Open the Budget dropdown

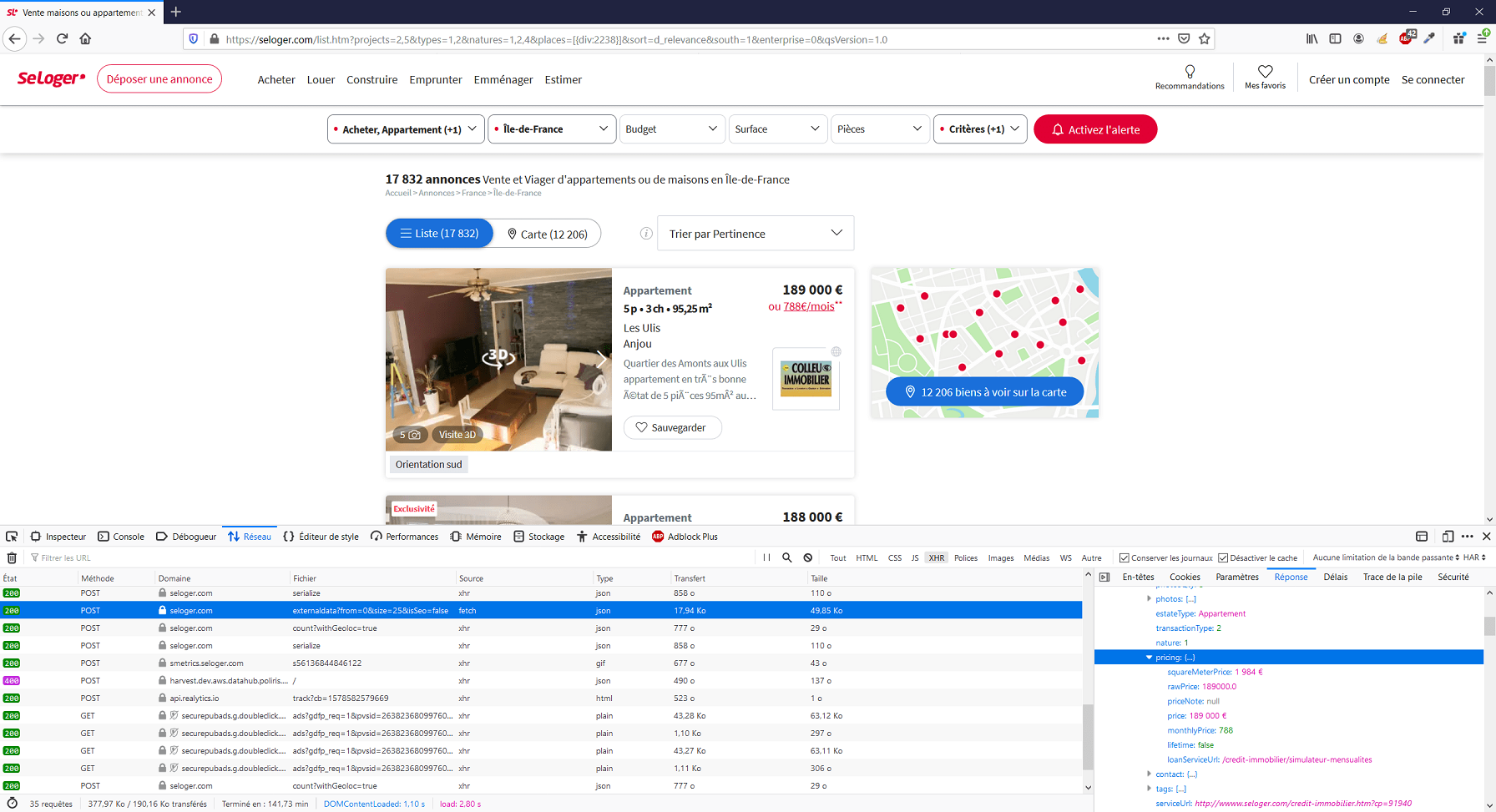(x=671, y=129)
